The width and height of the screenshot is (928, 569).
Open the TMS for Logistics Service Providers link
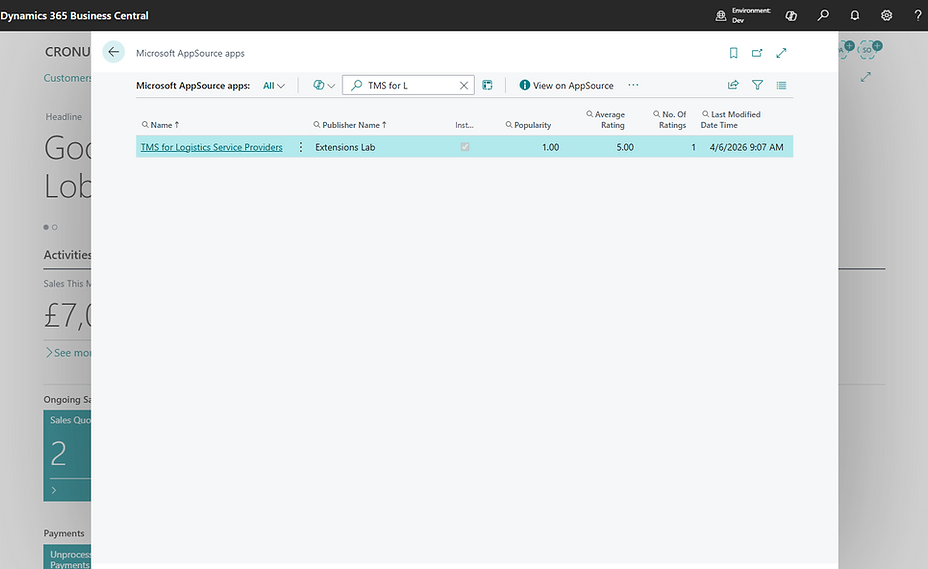pyautogui.click(x=211, y=147)
